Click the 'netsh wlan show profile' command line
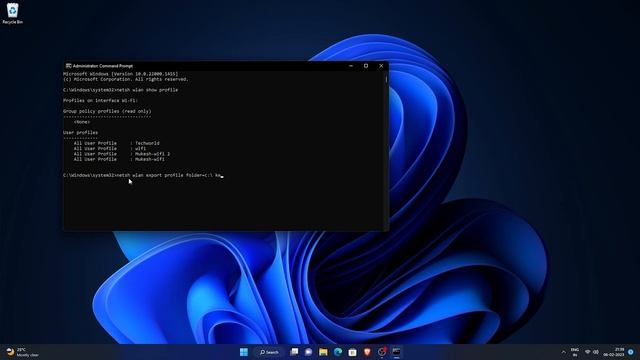The width and height of the screenshot is (640, 360). point(120,90)
